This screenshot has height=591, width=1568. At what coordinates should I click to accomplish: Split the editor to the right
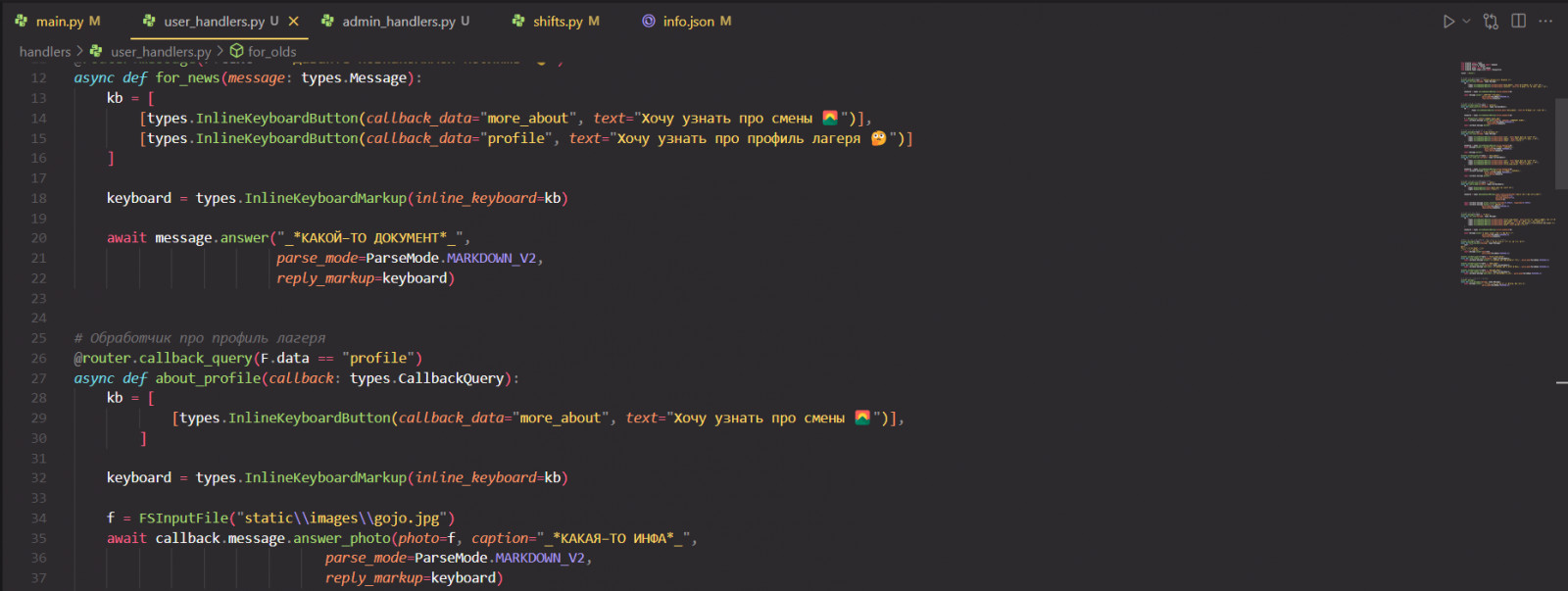tap(1518, 21)
